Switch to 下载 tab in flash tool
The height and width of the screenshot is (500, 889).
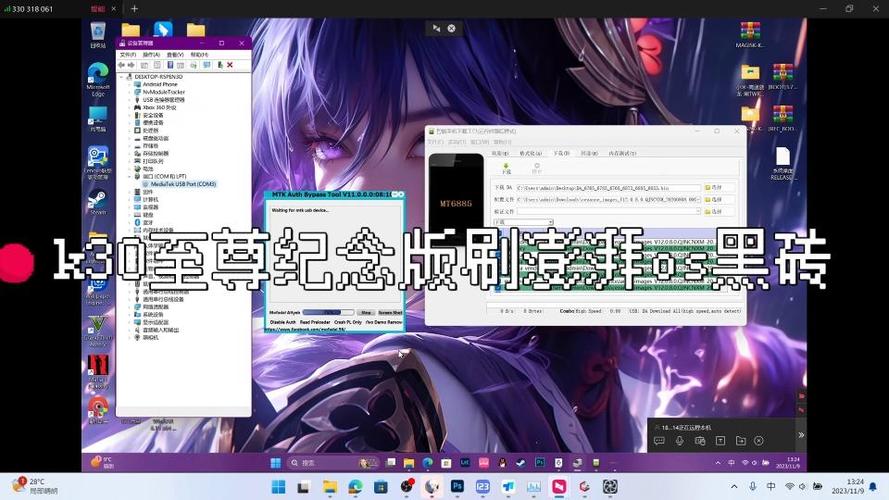point(561,154)
